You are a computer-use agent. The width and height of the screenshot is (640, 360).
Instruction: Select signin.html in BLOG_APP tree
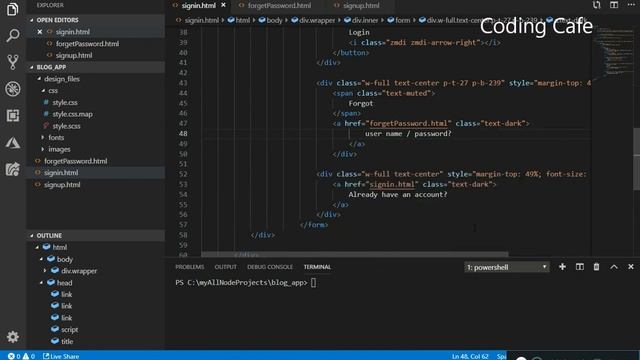coord(61,173)
